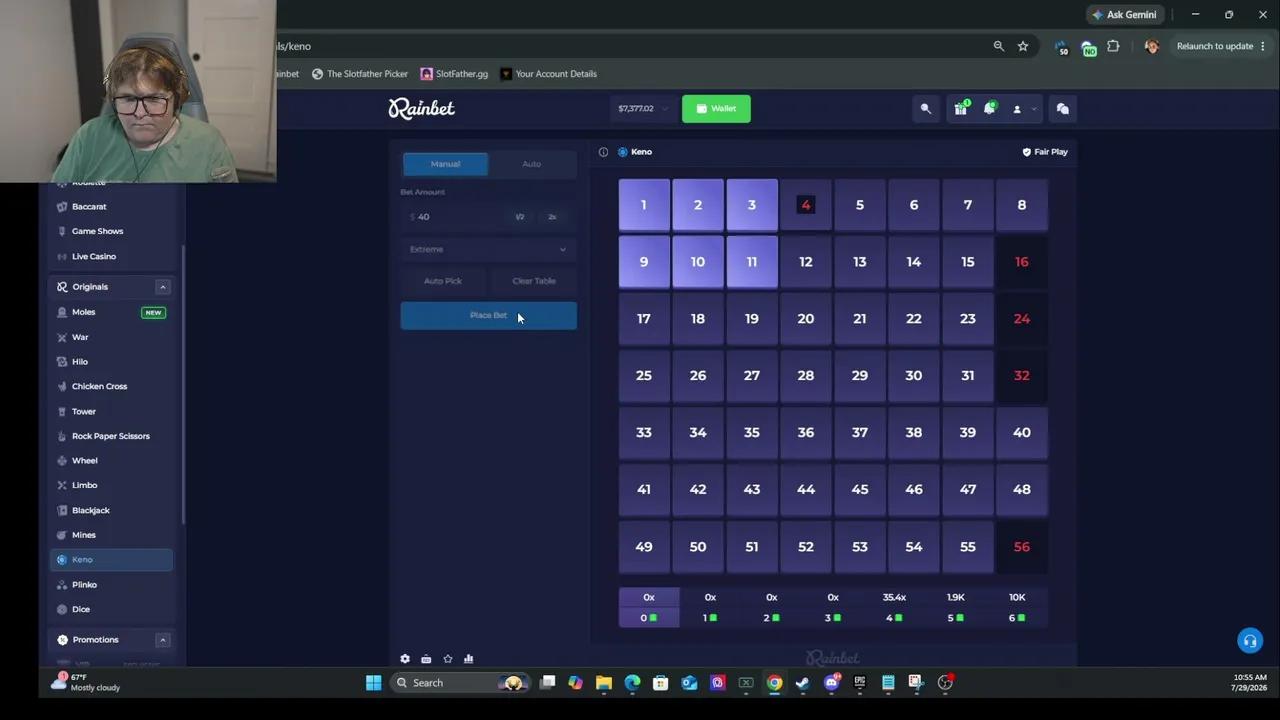Click the Place Bet button
This screenshot has height=720, width=1280.
point(488,316)
